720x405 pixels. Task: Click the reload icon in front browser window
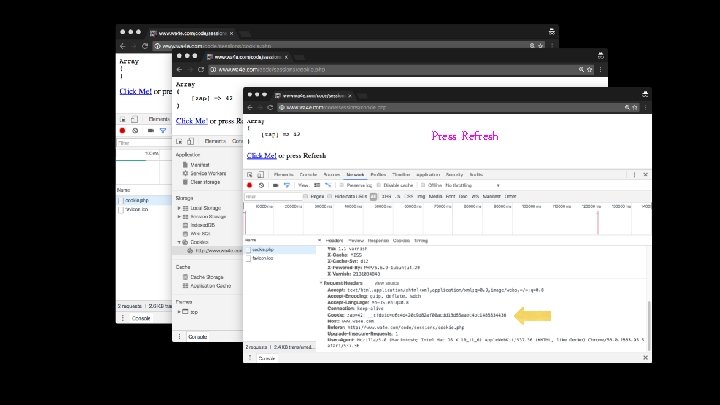tap(270, 107)
